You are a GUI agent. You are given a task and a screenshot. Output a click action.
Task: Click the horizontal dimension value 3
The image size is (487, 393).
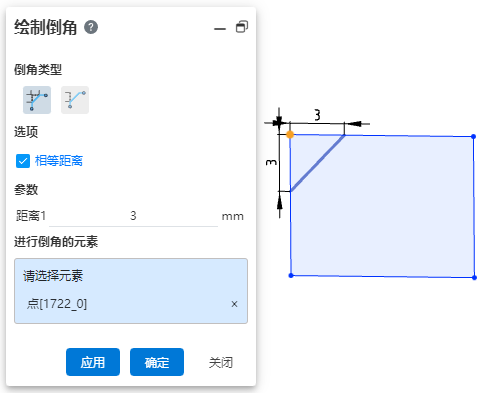[x=317, y=115]
